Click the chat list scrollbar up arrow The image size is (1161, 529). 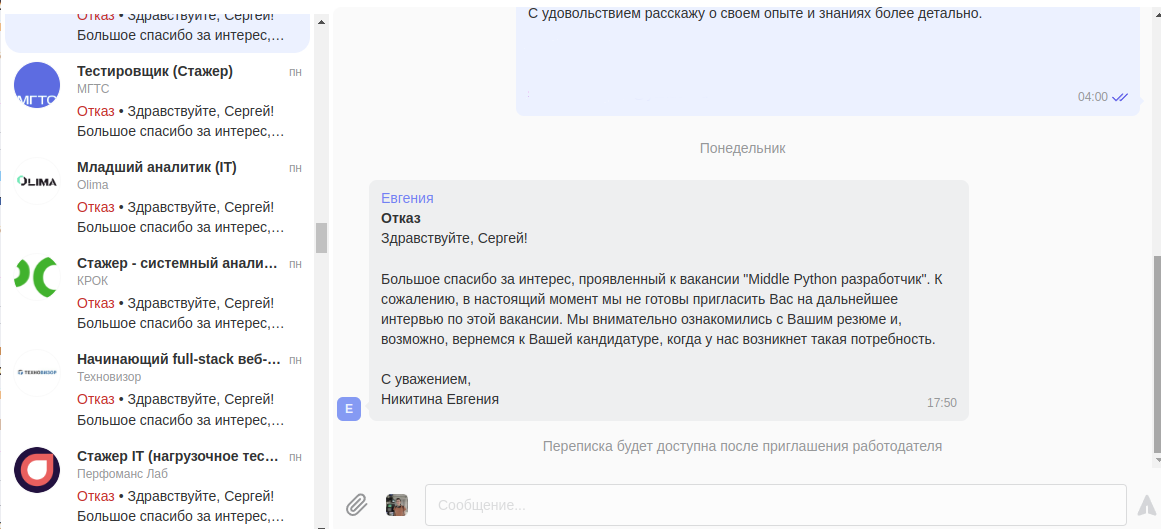click(321, 21)
